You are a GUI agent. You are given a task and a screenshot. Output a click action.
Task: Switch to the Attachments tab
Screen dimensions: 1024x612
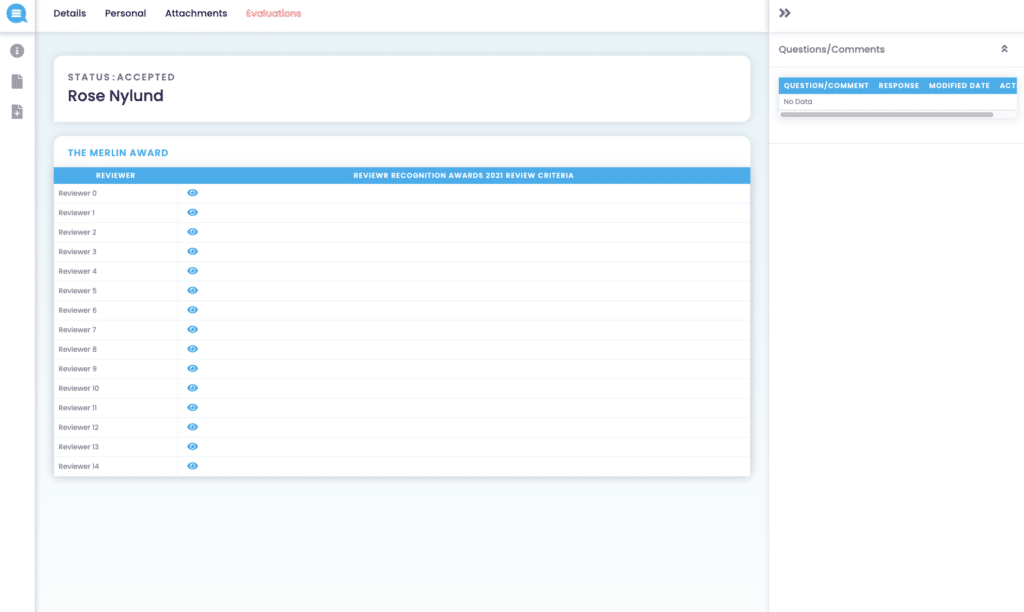[x=196, y=13]
